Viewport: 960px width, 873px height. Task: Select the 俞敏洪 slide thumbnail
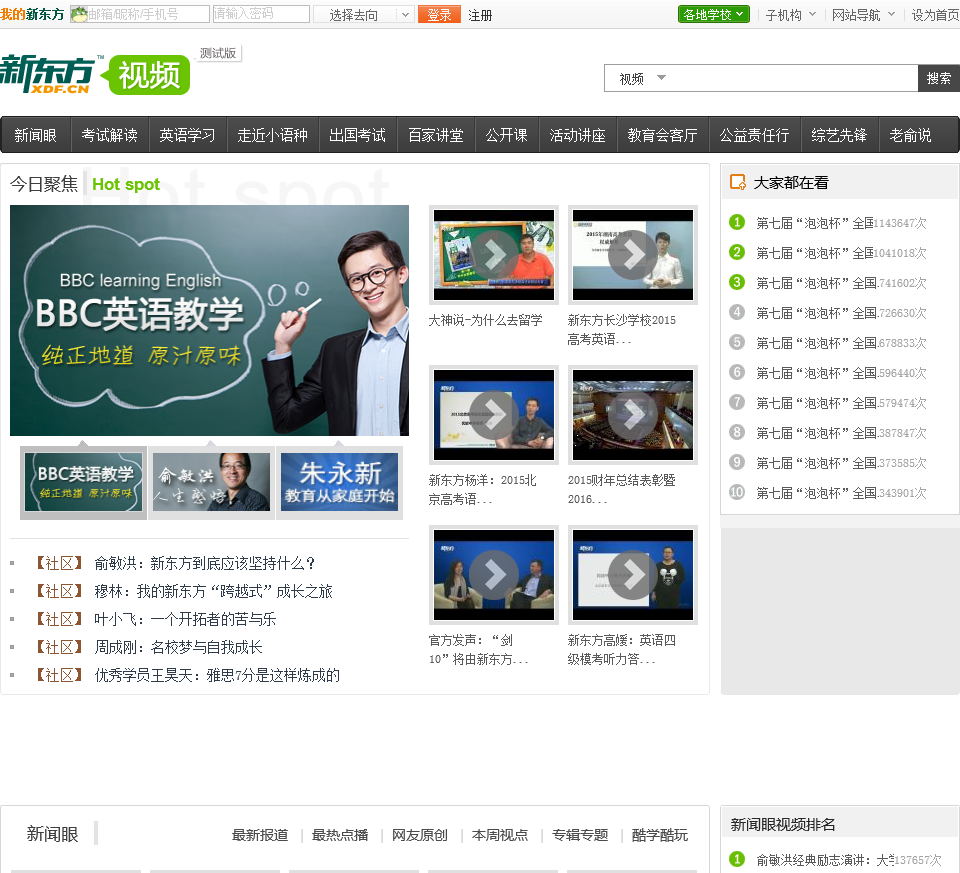tap(211, 482)
